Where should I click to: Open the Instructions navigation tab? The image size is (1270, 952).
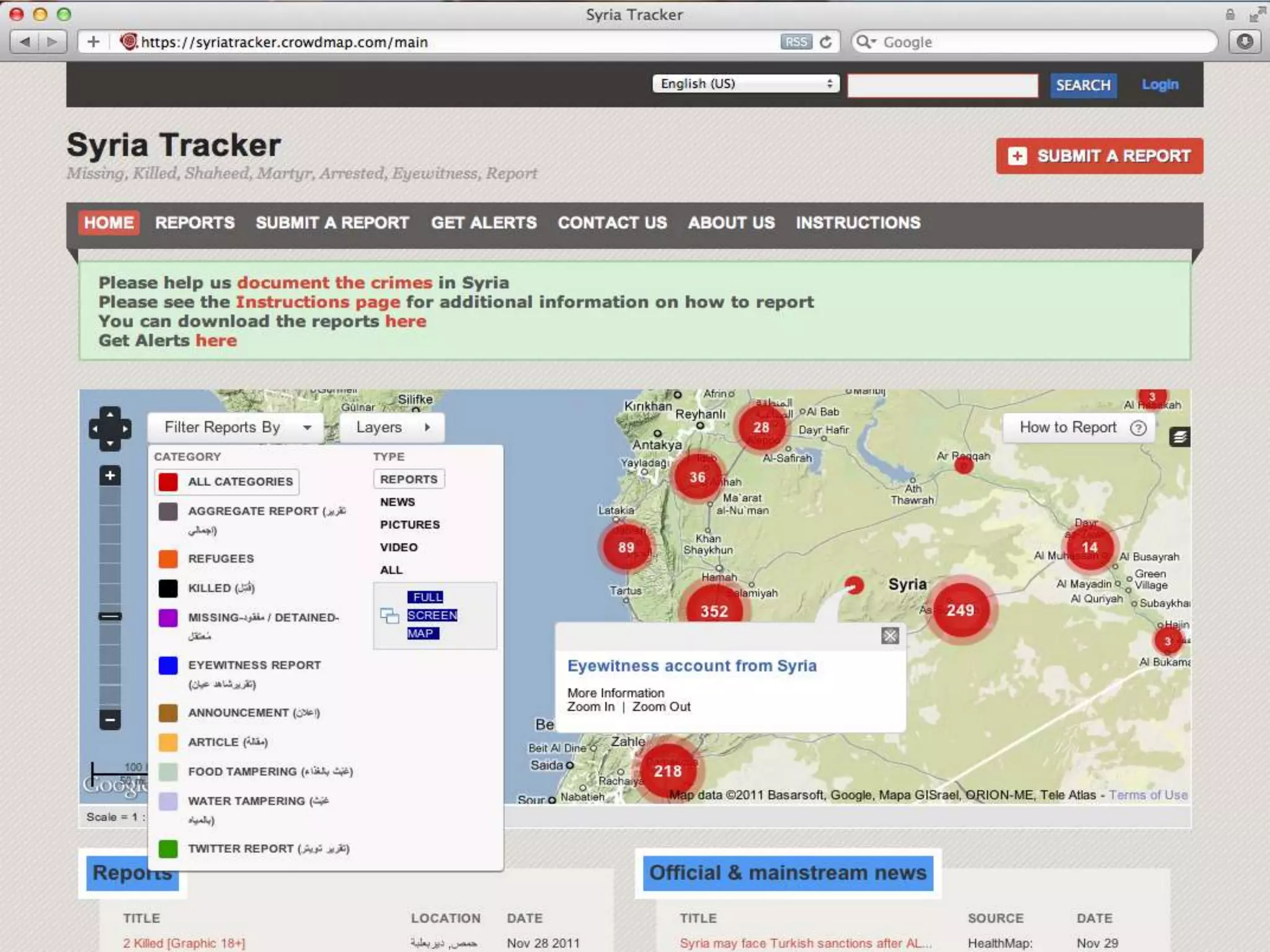pyautogui.click(x=858, y=223)
